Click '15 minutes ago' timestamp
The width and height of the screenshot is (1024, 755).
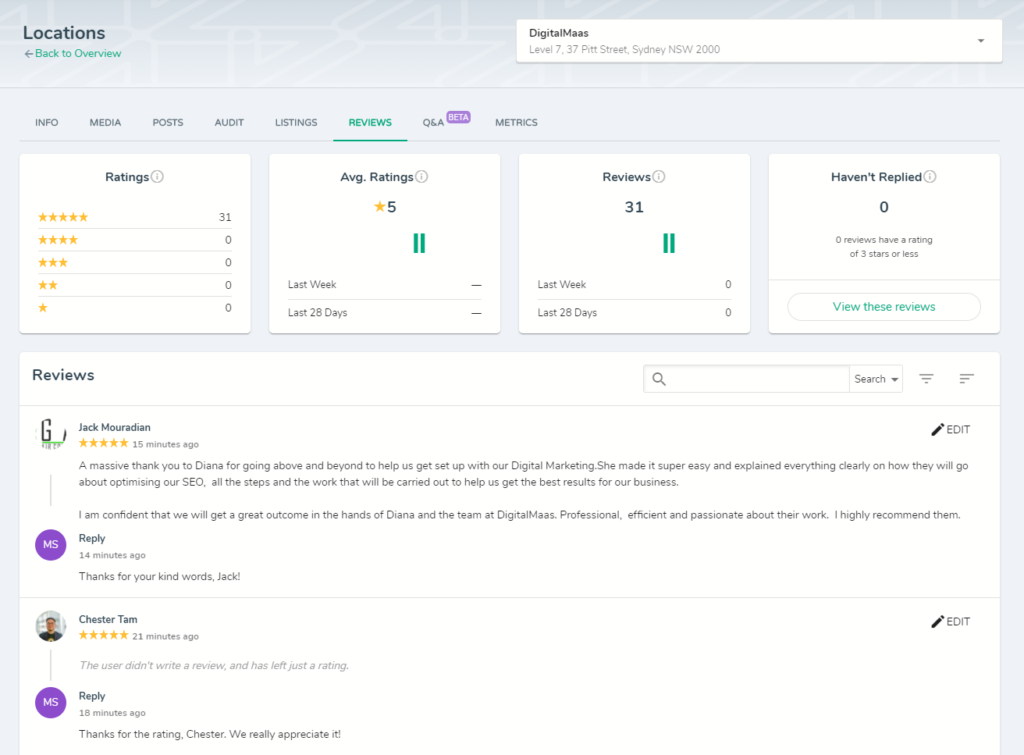pyautogui.click(x=165, y=444)
